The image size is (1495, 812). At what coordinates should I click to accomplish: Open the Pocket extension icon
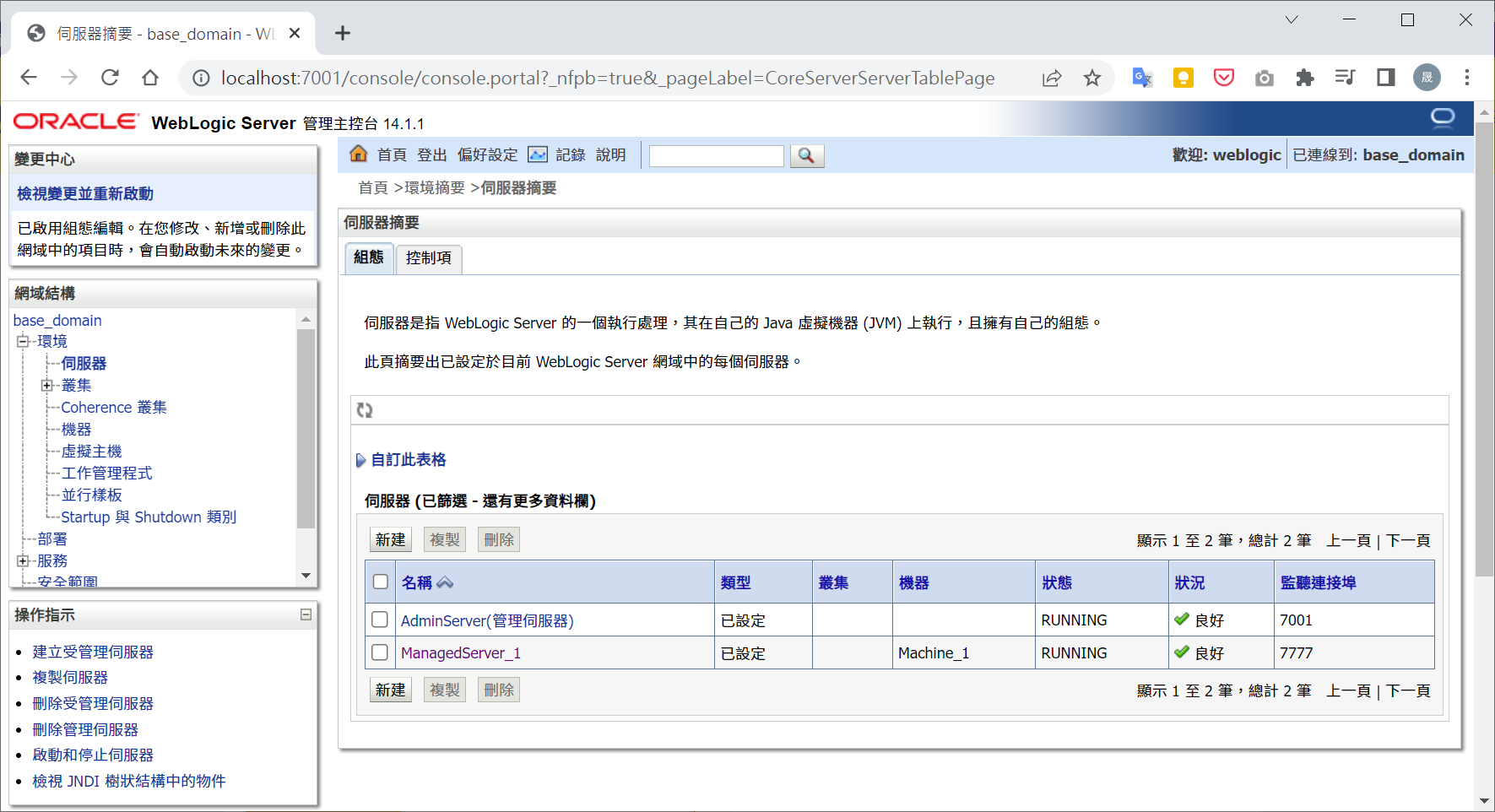[x=1223, y=78]
